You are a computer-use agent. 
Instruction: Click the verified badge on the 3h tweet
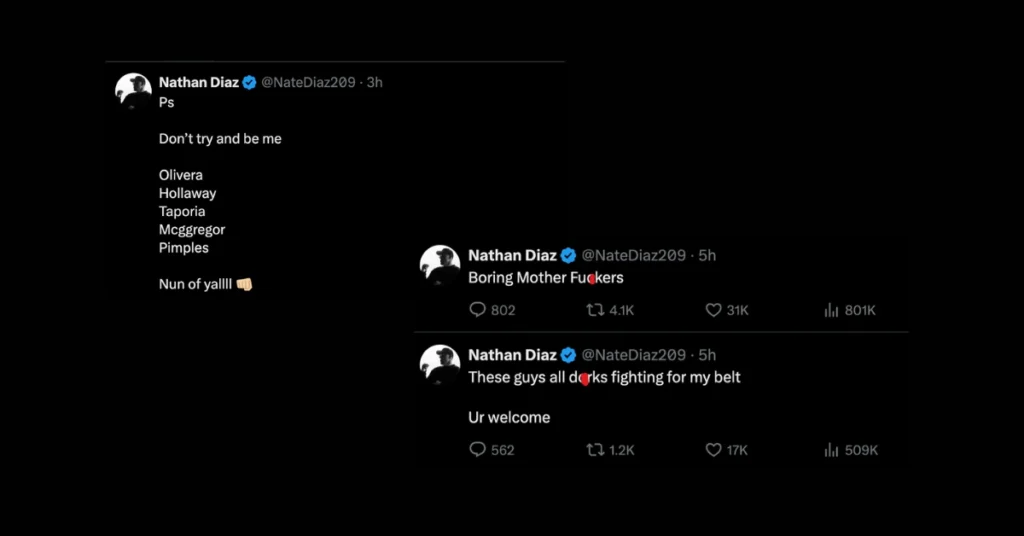(x=250, y=83)
